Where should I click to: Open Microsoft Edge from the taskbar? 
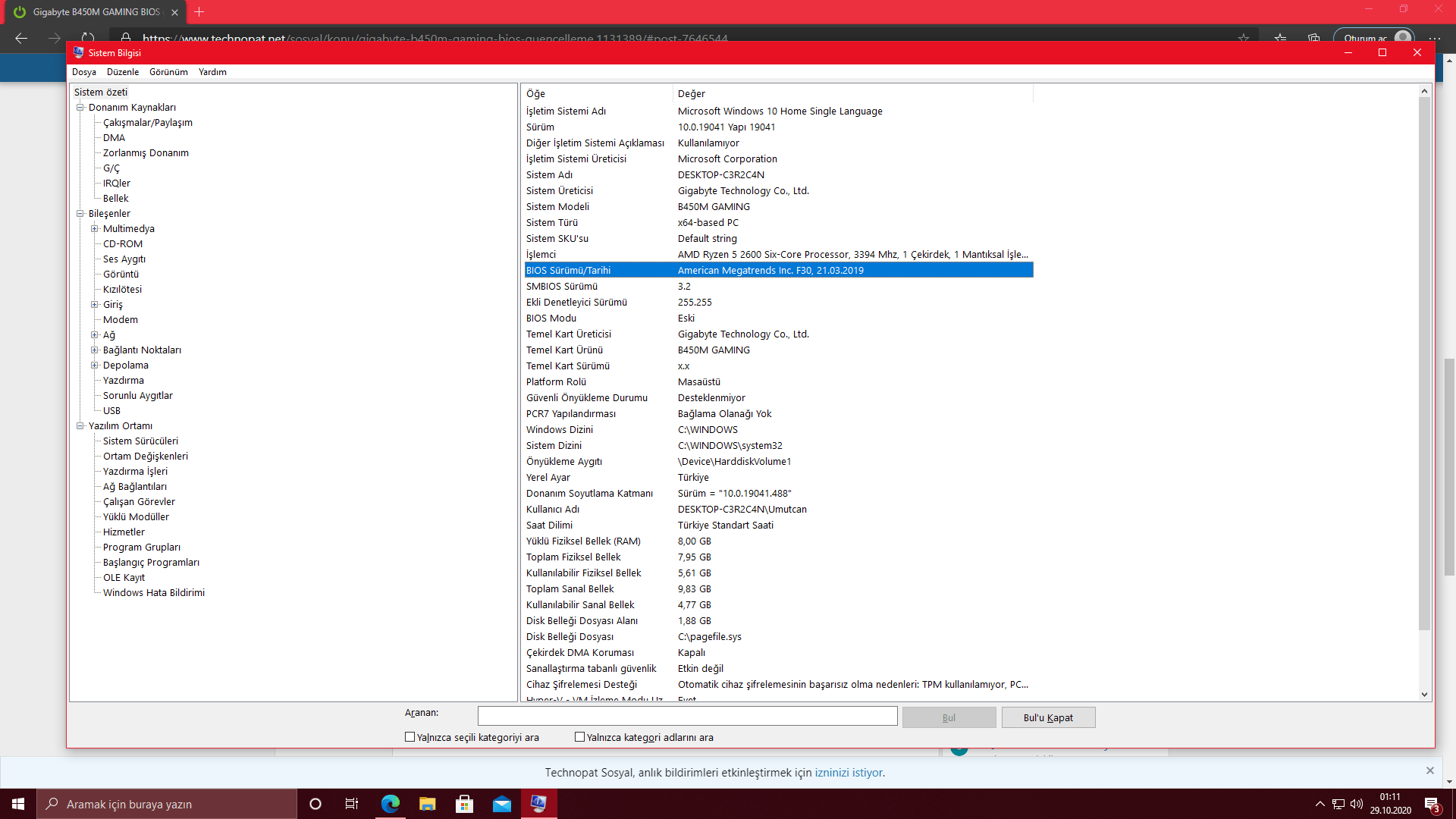click(391, 804)
